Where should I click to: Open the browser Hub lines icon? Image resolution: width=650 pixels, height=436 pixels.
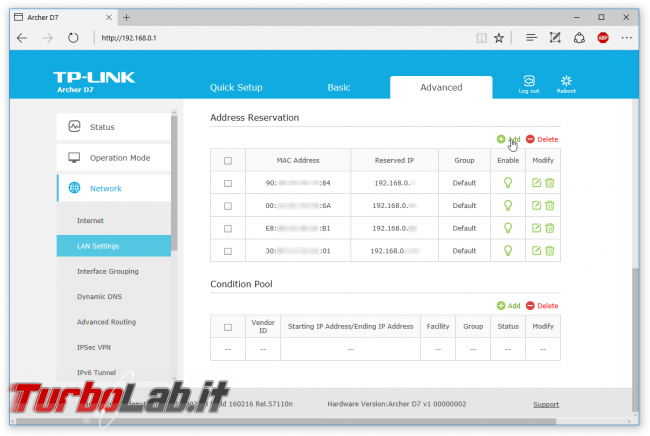click(x=531, y=38)
